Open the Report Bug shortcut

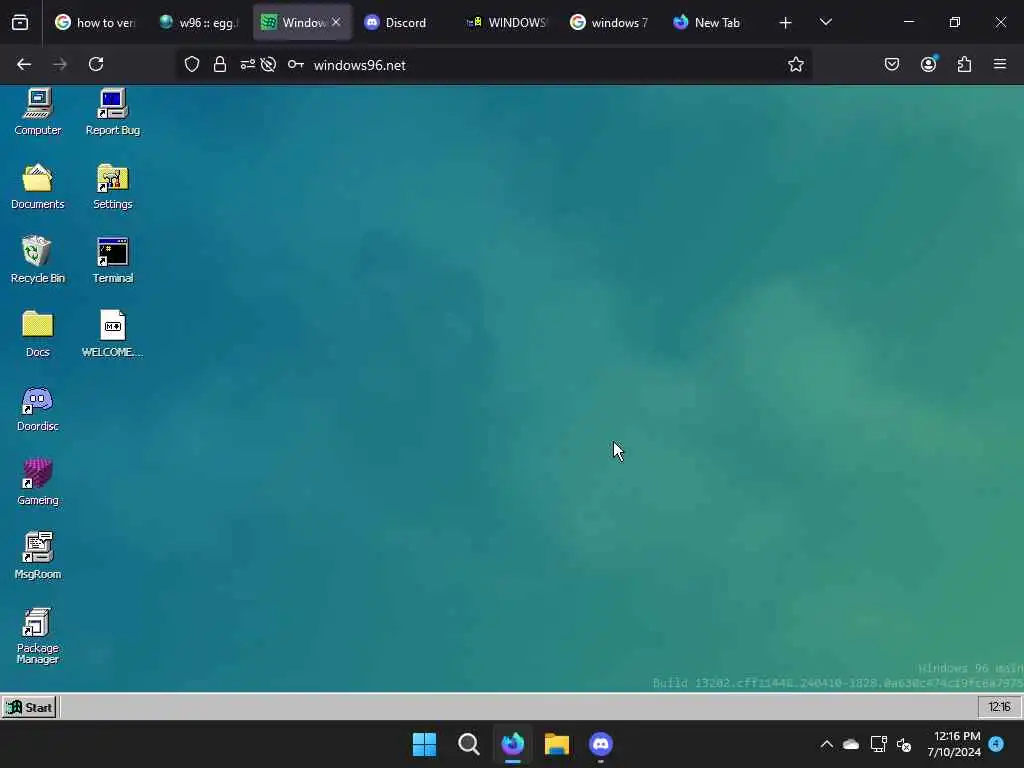(112, 112)
